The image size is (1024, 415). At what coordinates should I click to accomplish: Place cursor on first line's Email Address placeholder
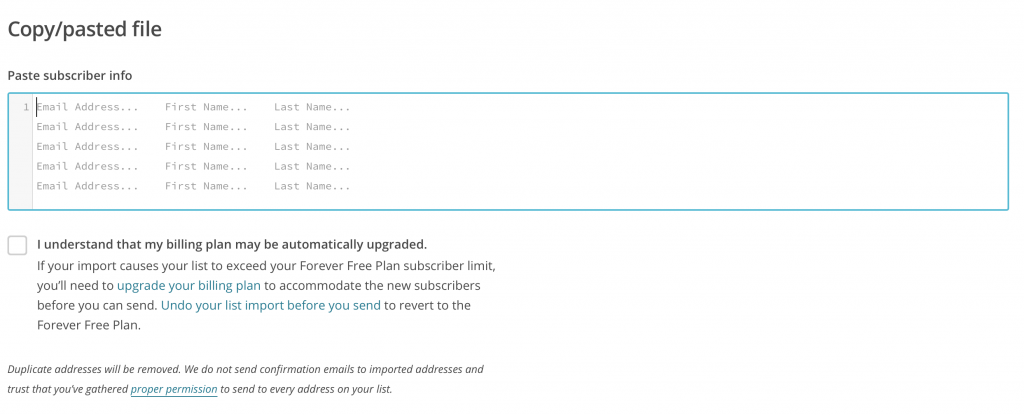point(87,107)
